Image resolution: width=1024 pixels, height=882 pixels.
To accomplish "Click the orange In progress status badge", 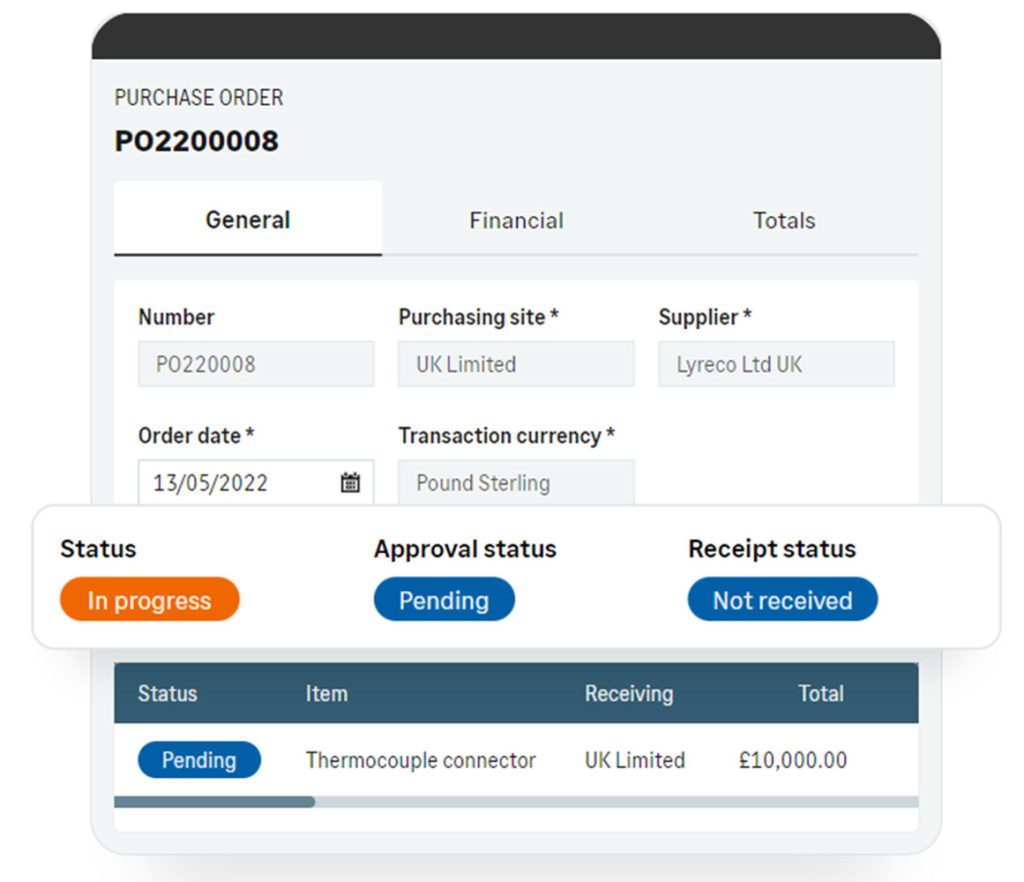I will pos(150,599).
